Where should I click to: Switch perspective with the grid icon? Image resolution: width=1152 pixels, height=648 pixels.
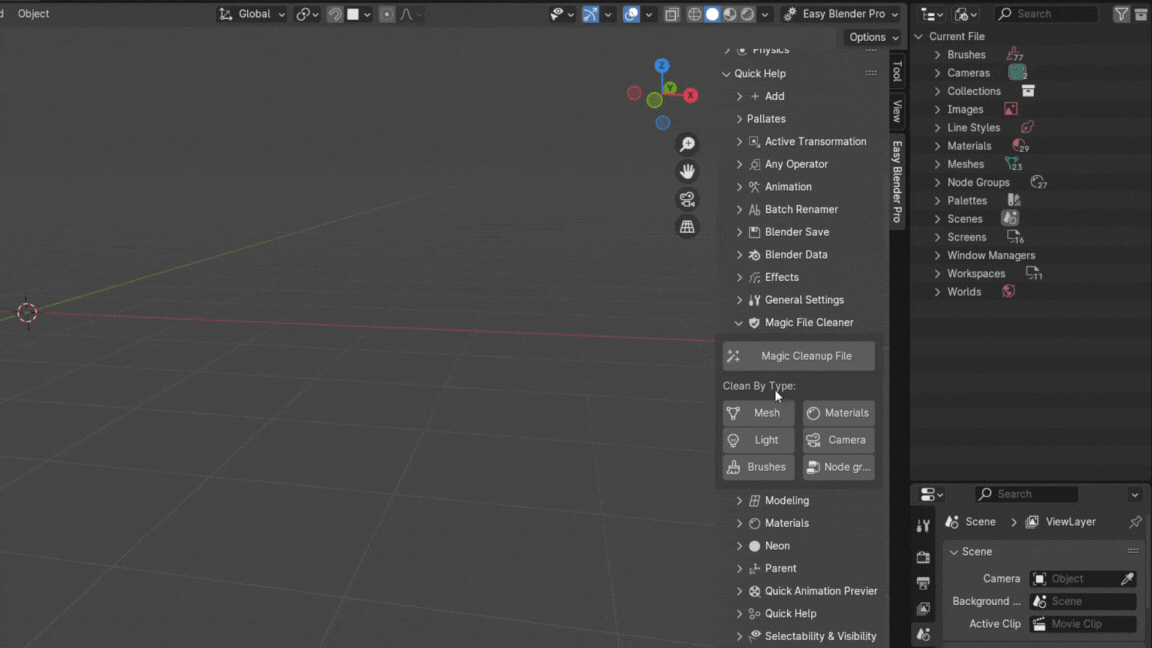(x=687, y=227)
